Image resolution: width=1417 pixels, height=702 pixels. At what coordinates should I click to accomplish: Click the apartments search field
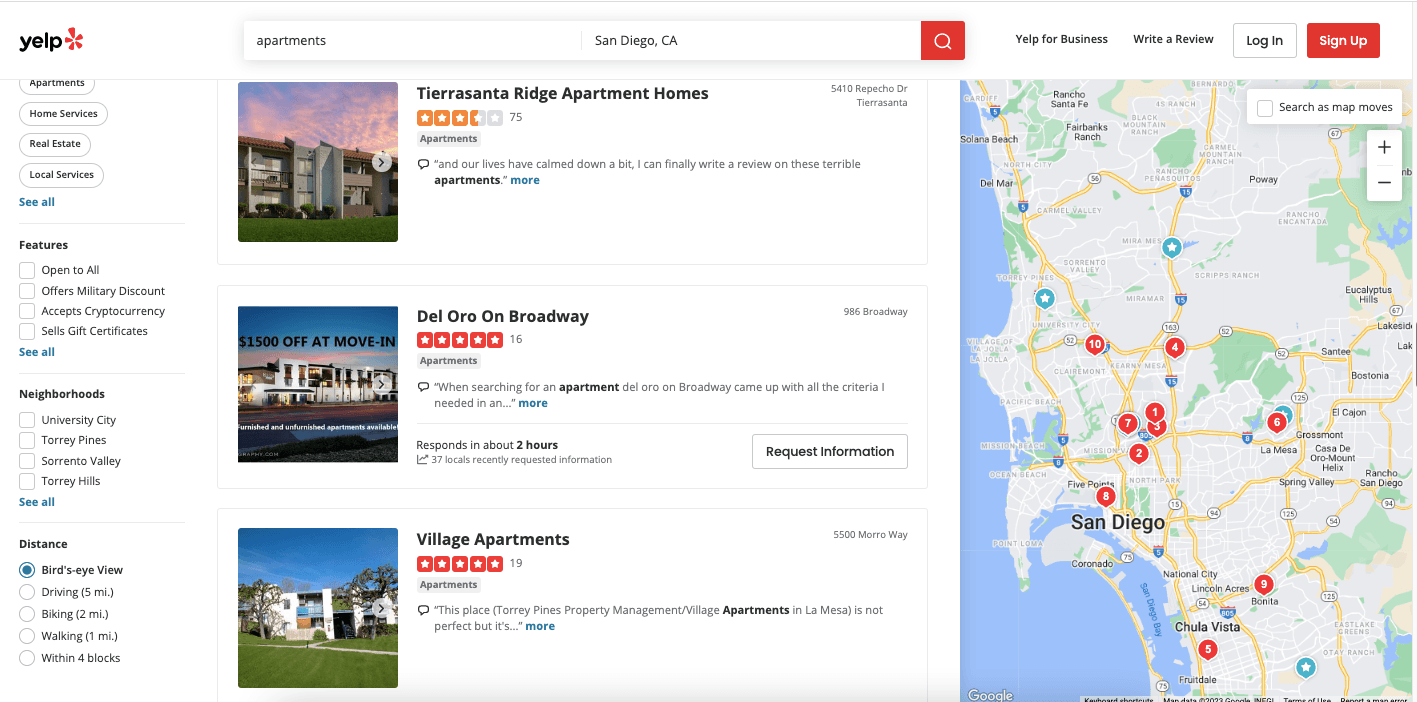click(412, 41)
